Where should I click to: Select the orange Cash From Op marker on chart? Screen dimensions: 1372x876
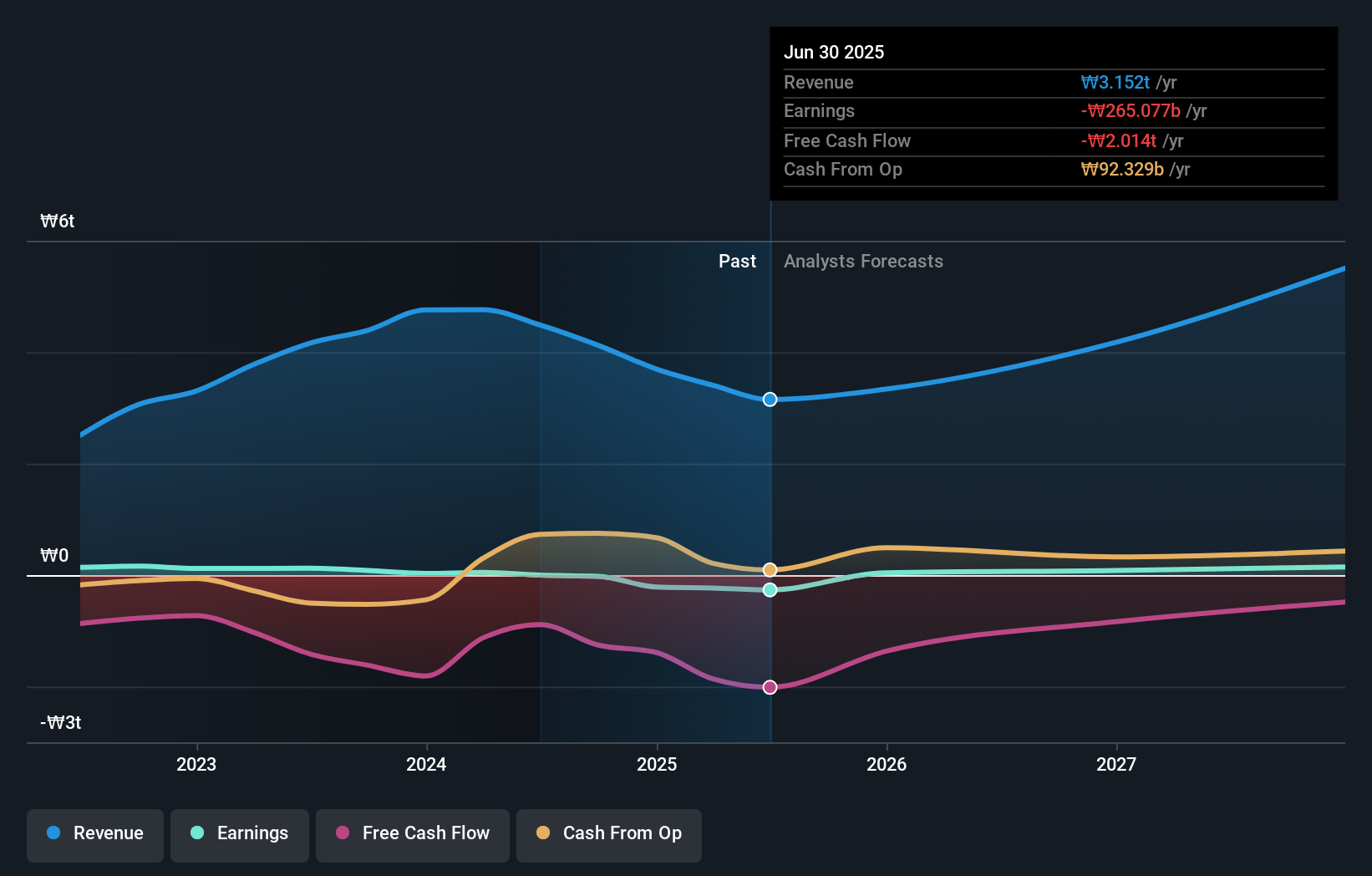coord(770,569)
